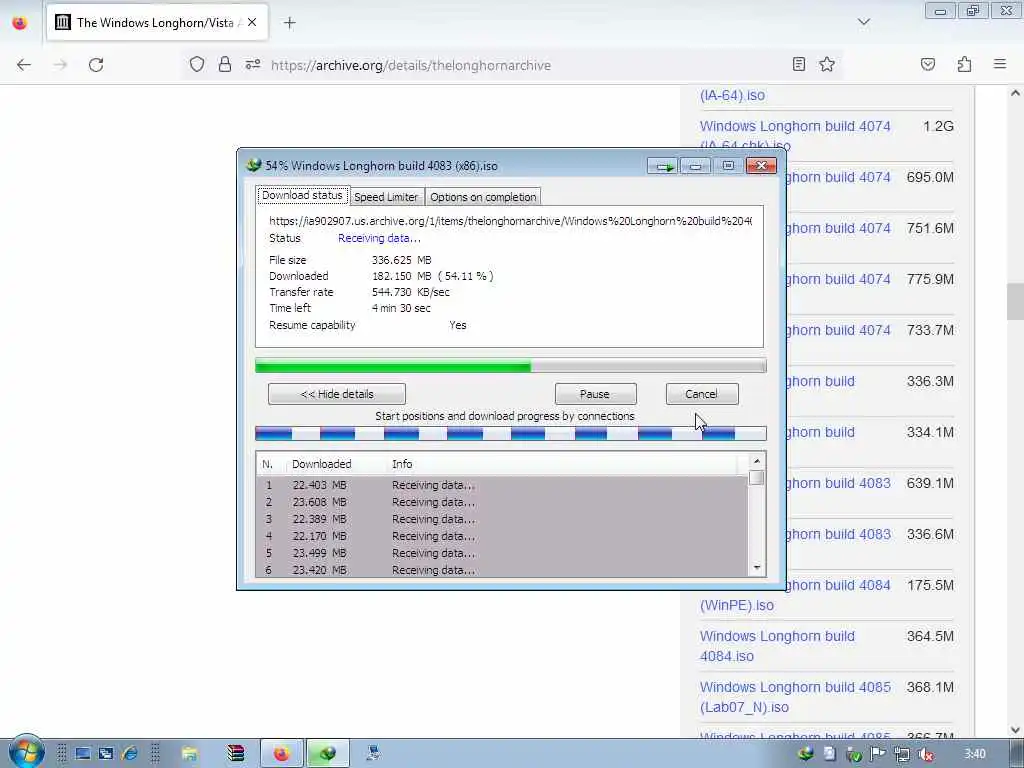The height and width of the screenshot is (768, 1024).
Task: Select The Windows Longhorn/Vista browser tab
Action: click(x=157, y=22)
